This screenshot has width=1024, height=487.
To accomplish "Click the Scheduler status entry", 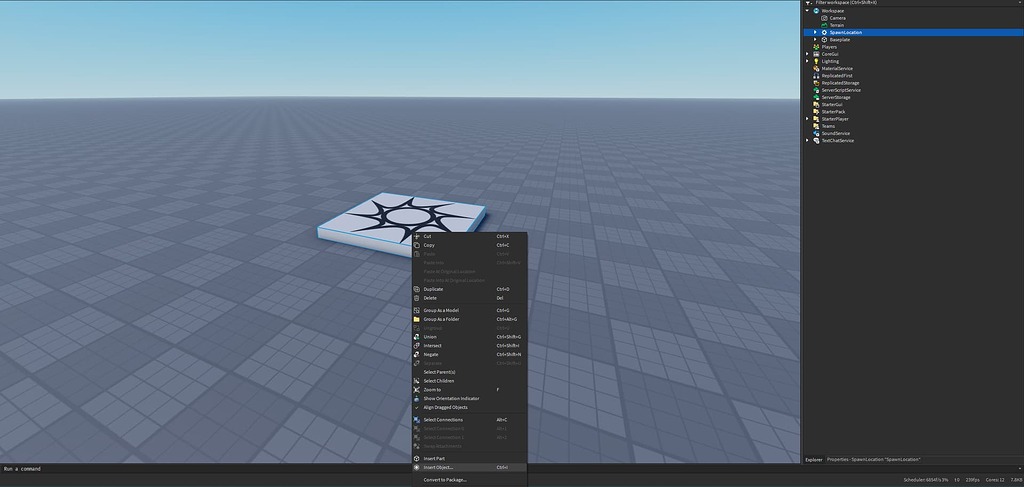I will coord(926,480).
